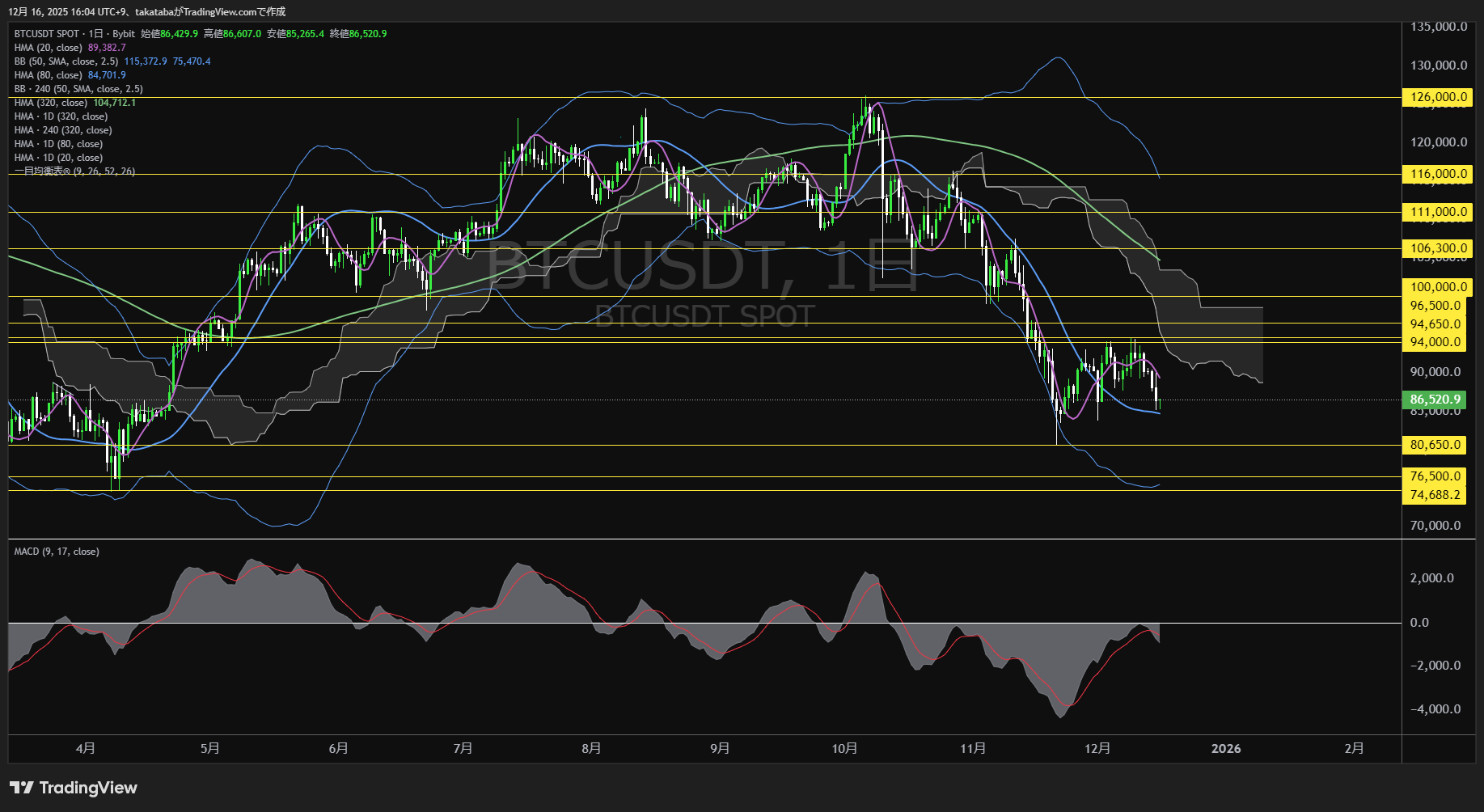Click the HMA・240 (320, close) legend entry
1484x812 pixels.
pyautogui.click(x=62, y=129)
